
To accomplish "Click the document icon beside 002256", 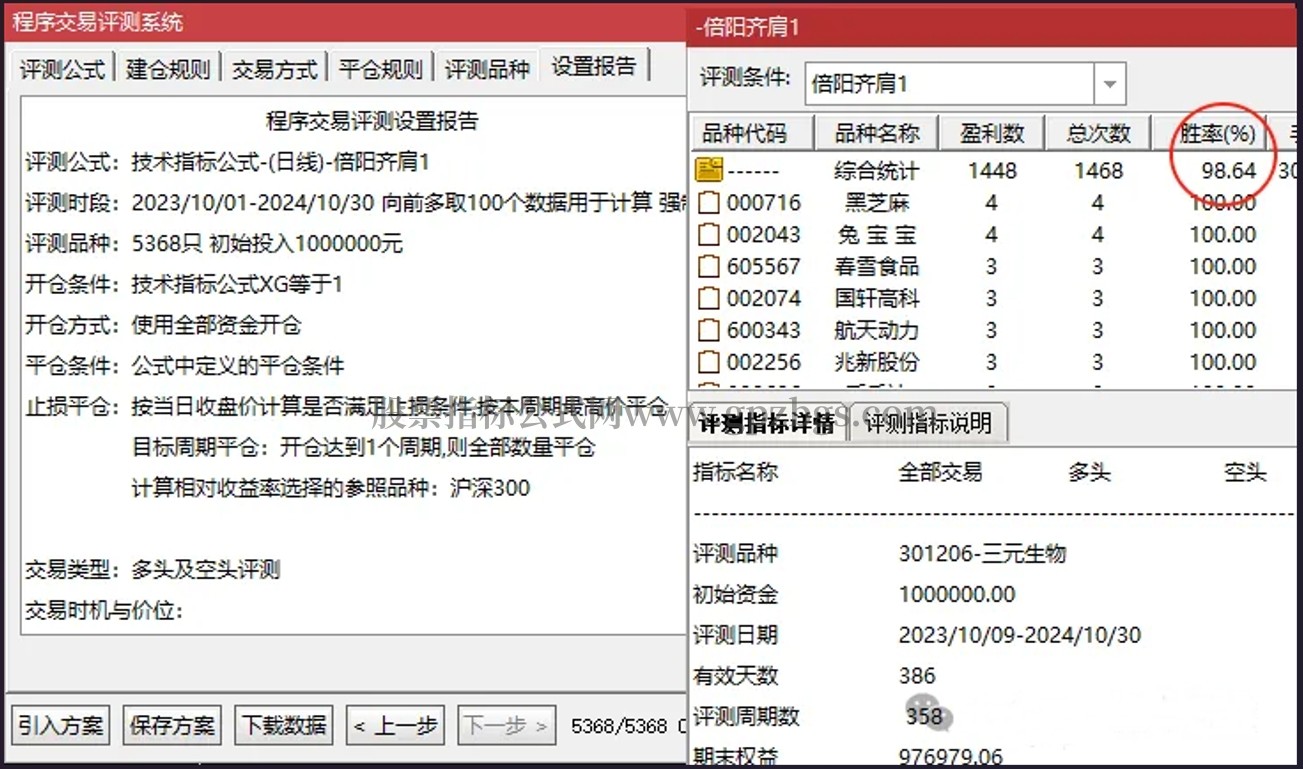I will [709, 362].
